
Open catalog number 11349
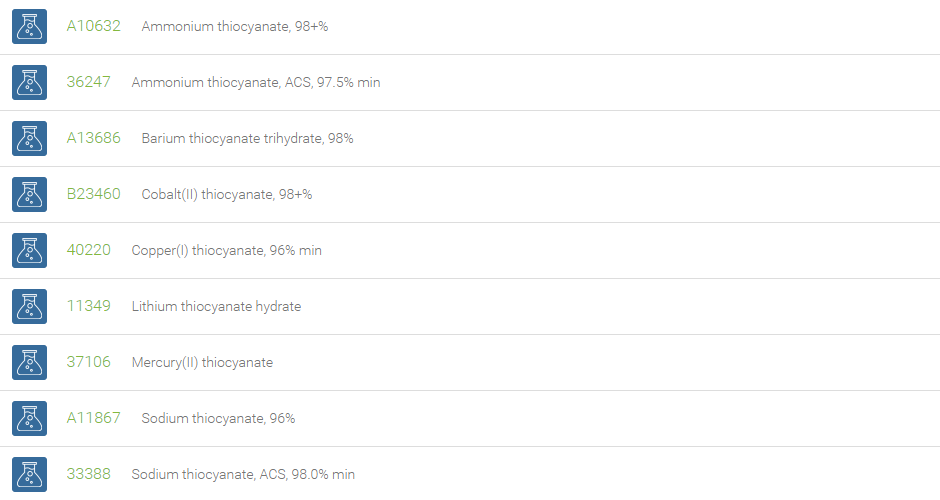[x=89, y=306]
